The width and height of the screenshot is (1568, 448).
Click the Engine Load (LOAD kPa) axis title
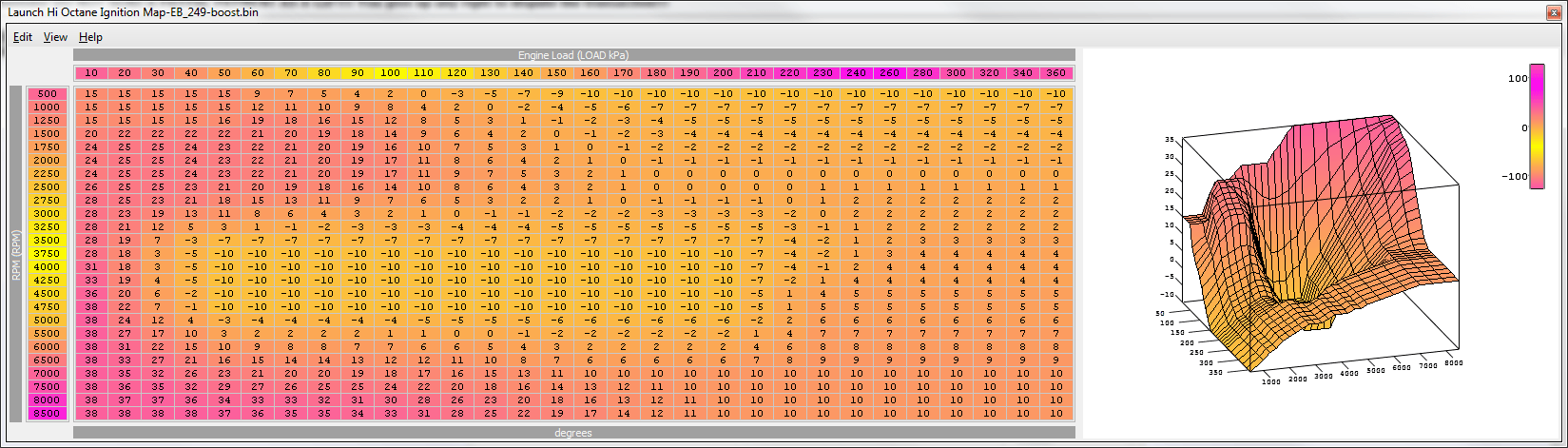click(x=573, y=55)
